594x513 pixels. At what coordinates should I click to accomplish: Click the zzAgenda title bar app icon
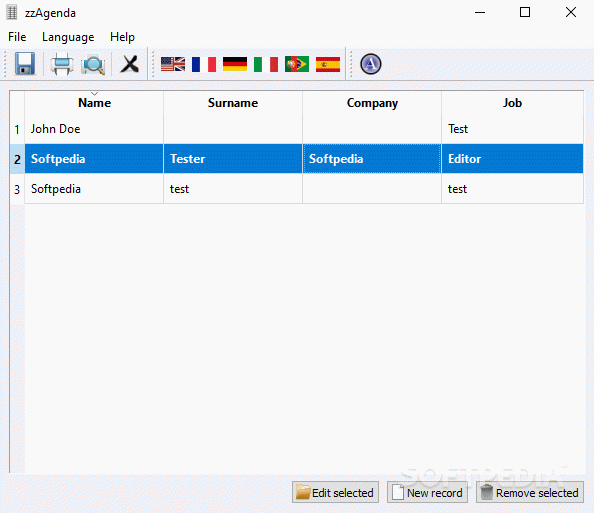[x=12, y=13]
